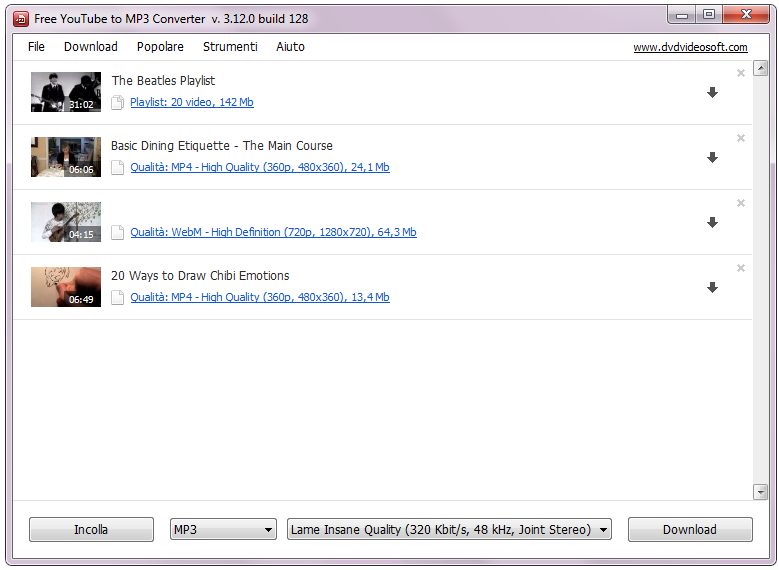Remove The Beatles Playlist from the list
779x570 pixels.
[x=741, y=73]
